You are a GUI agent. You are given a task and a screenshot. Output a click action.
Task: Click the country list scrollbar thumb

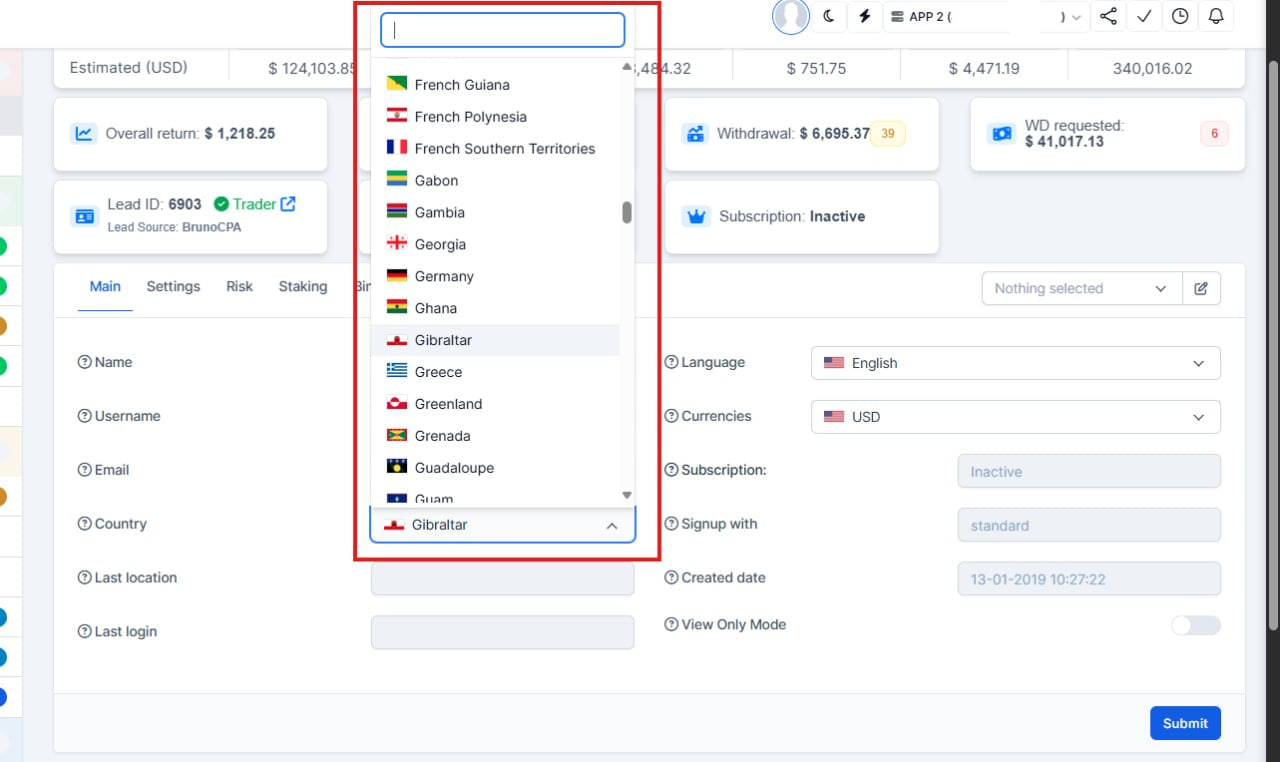tap(627, 212)
